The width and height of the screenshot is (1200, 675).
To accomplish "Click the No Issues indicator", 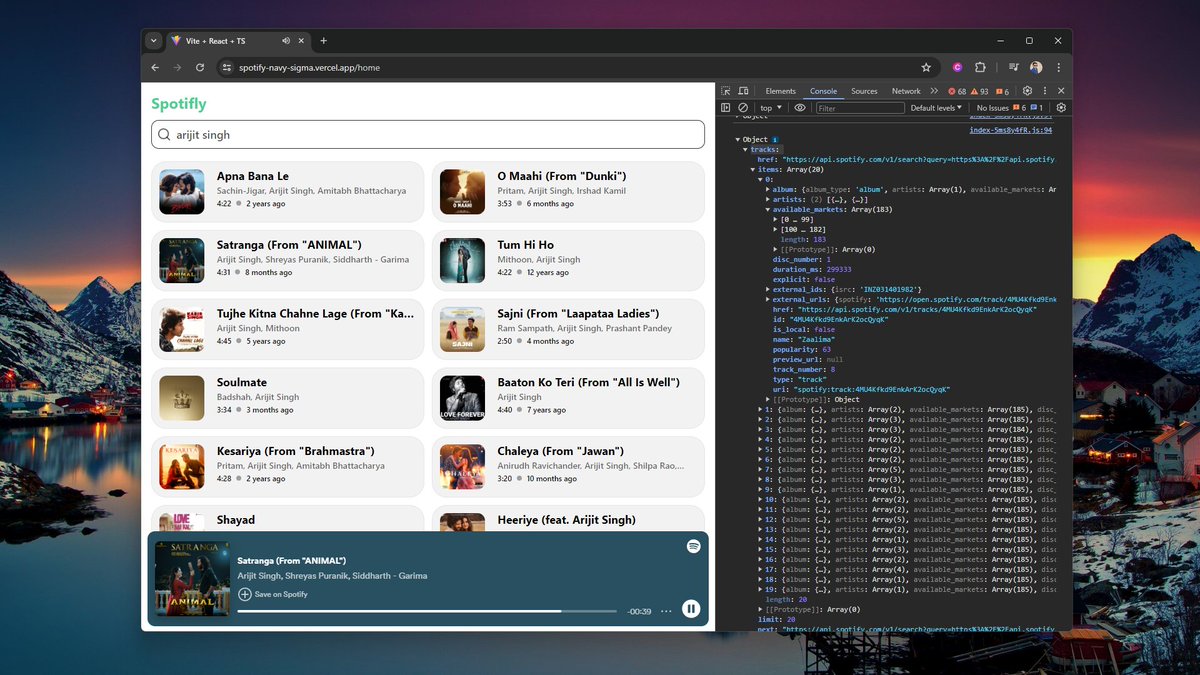I will pos(993,108).
